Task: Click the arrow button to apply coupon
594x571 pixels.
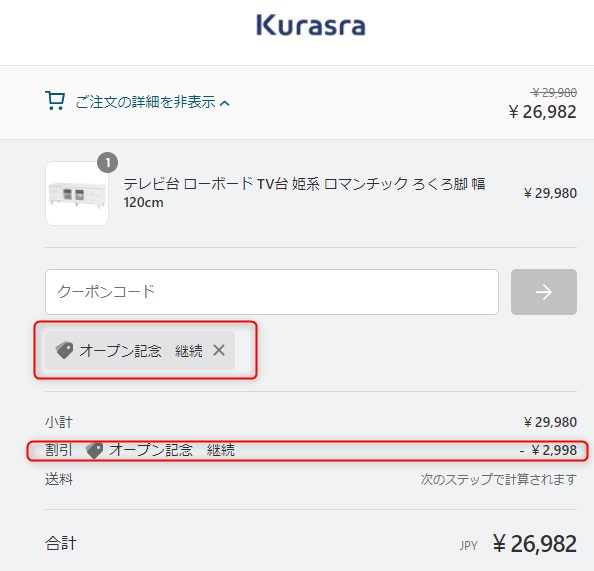Action: point(544,292)
